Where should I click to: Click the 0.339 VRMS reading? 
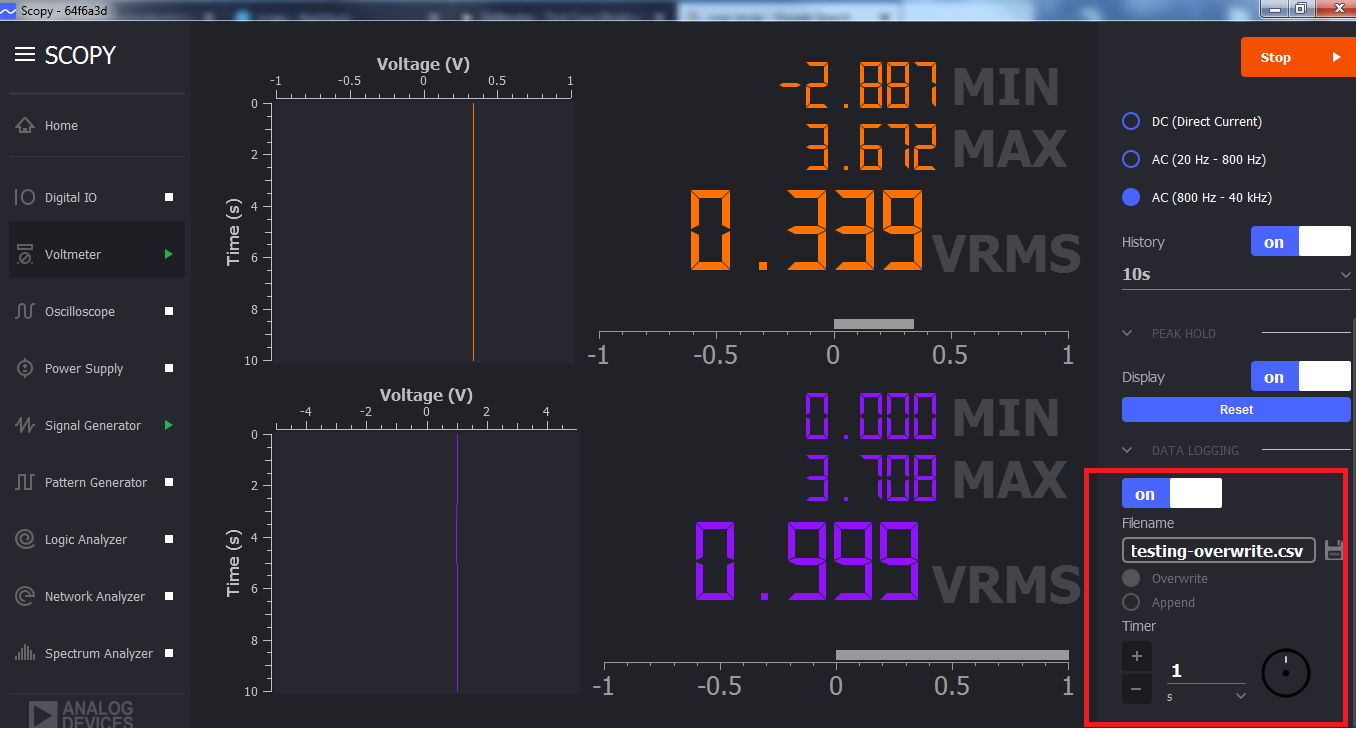point(808,231)
